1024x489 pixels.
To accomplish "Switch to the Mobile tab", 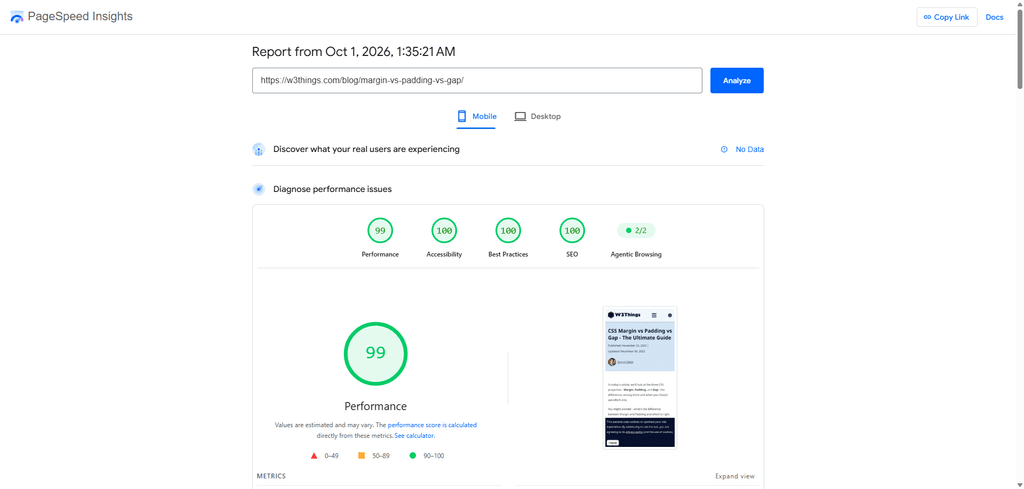I will point(476,116).
